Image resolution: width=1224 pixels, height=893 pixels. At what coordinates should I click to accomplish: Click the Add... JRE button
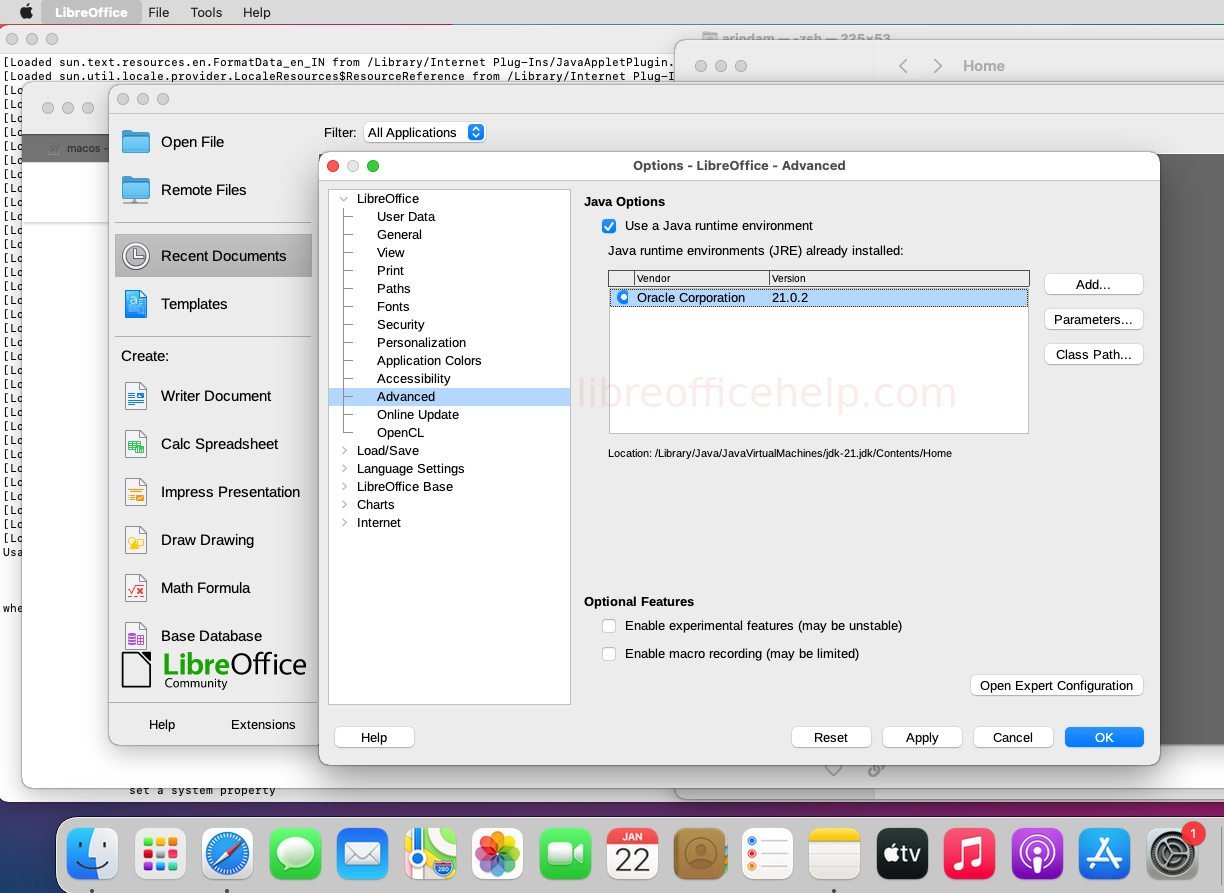pos(1093,285)
